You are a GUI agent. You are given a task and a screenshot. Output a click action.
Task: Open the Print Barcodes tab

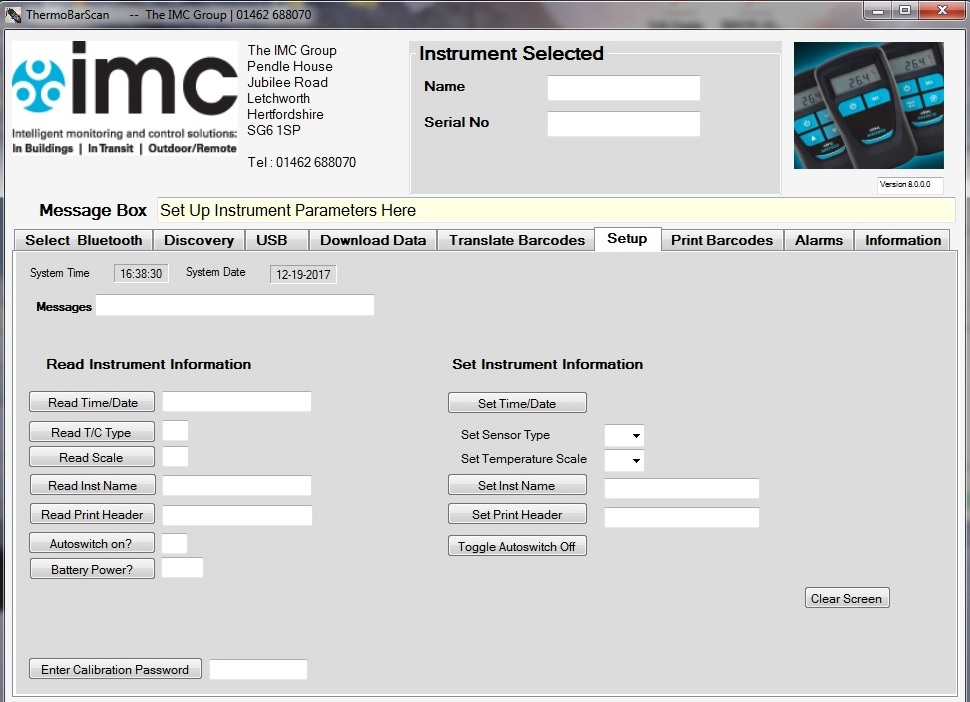[x=722, y=240]
